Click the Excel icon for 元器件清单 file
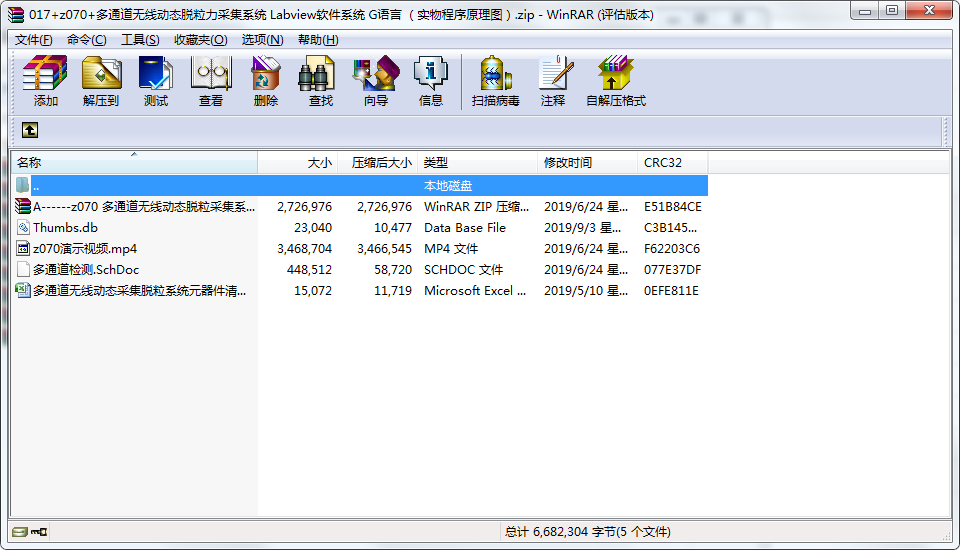The image size is (960, 550). (x=23, y=290)
